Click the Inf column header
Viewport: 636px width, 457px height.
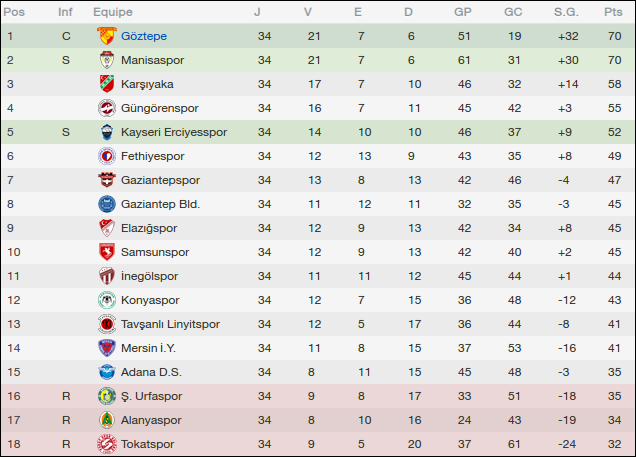[x=65, y=12]
